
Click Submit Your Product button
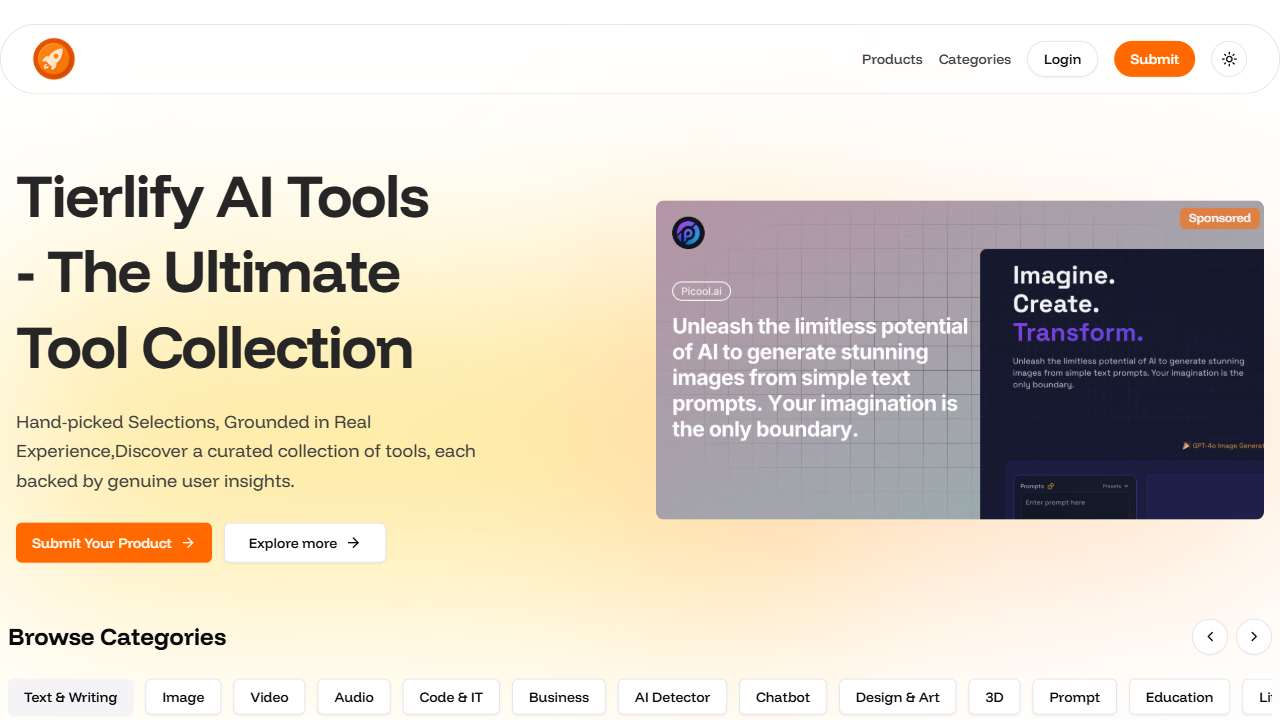click(114, 543)
